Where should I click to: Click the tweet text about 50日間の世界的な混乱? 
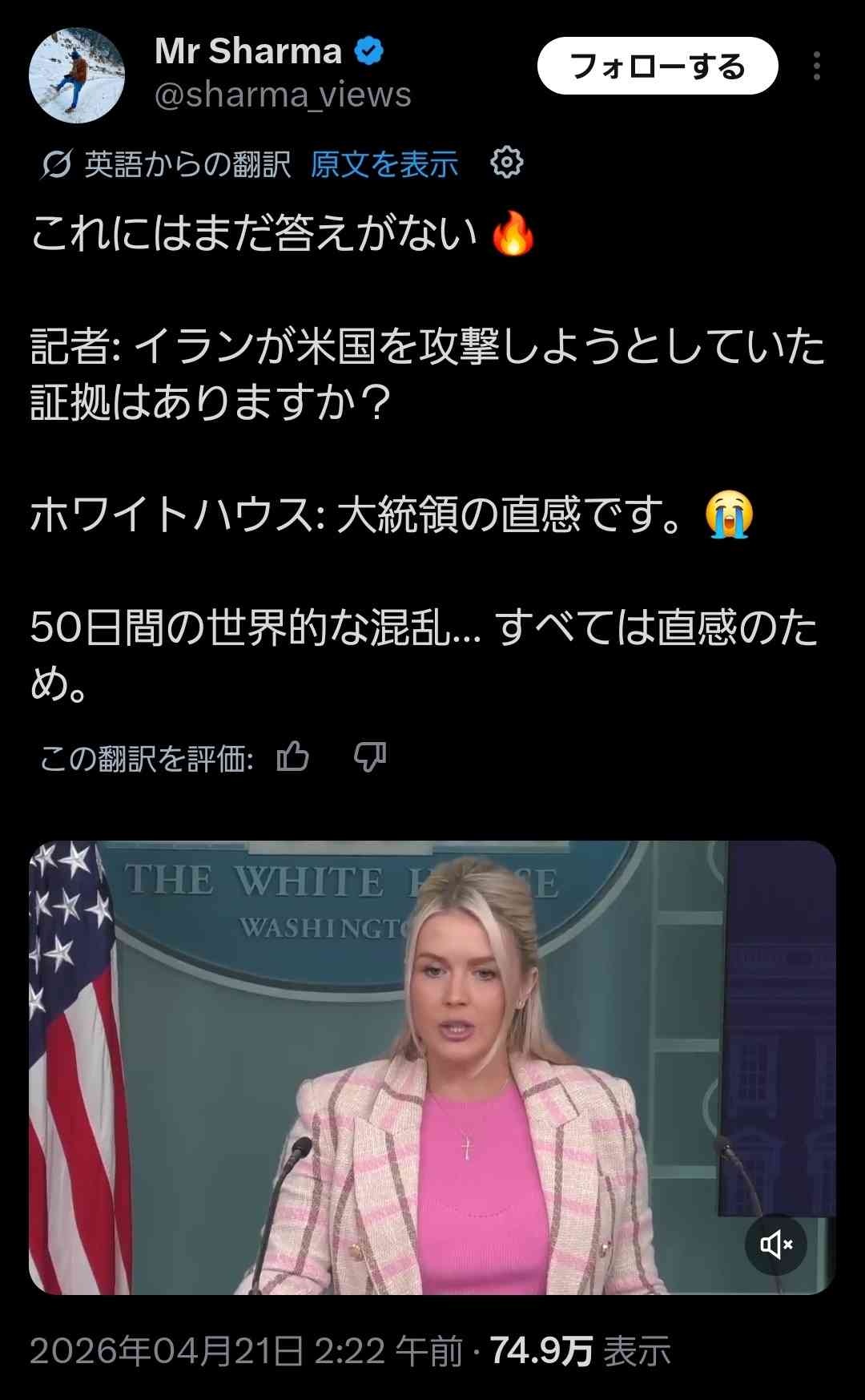pyautogui.click(x=424, y=655)
